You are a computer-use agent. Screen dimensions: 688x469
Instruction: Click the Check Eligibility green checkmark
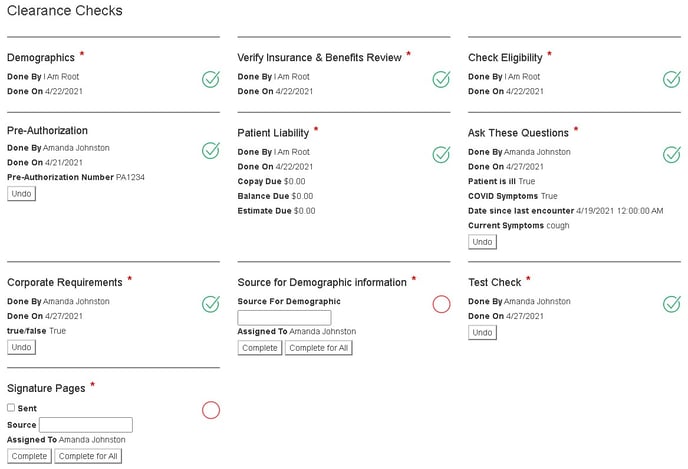672,79
